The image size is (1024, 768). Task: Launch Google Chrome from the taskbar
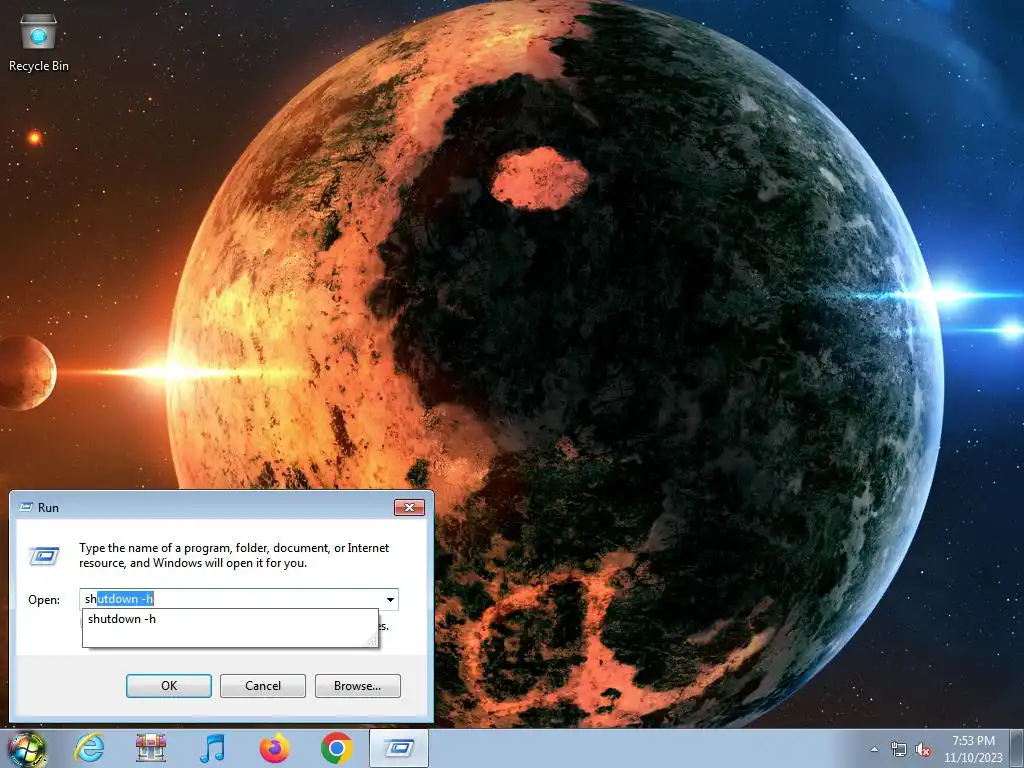pyautogui.click(x=337, y=748)
